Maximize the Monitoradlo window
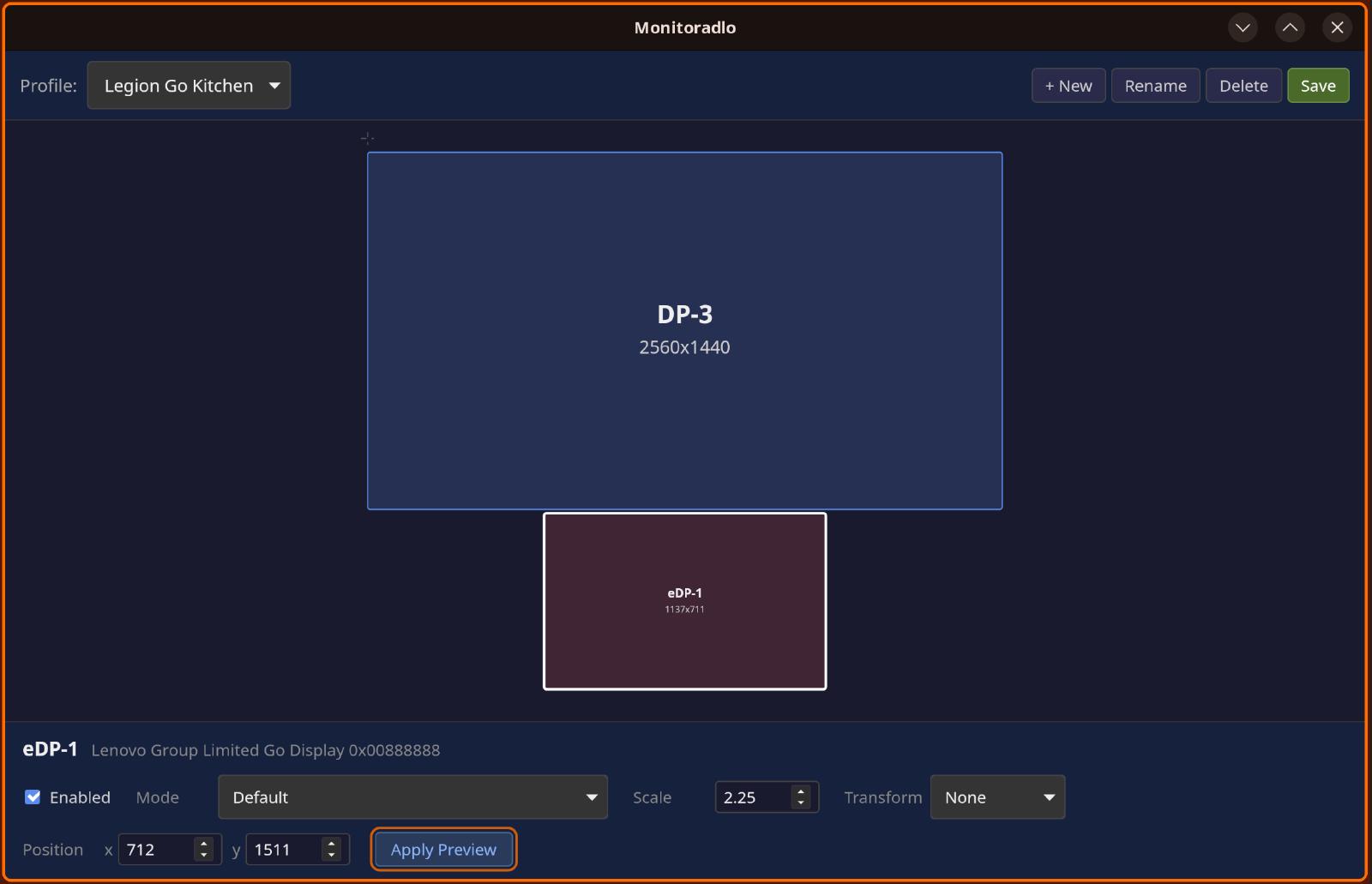Image resolution: width=1372 pixels, height=884 pixels. click(1290, 27)
